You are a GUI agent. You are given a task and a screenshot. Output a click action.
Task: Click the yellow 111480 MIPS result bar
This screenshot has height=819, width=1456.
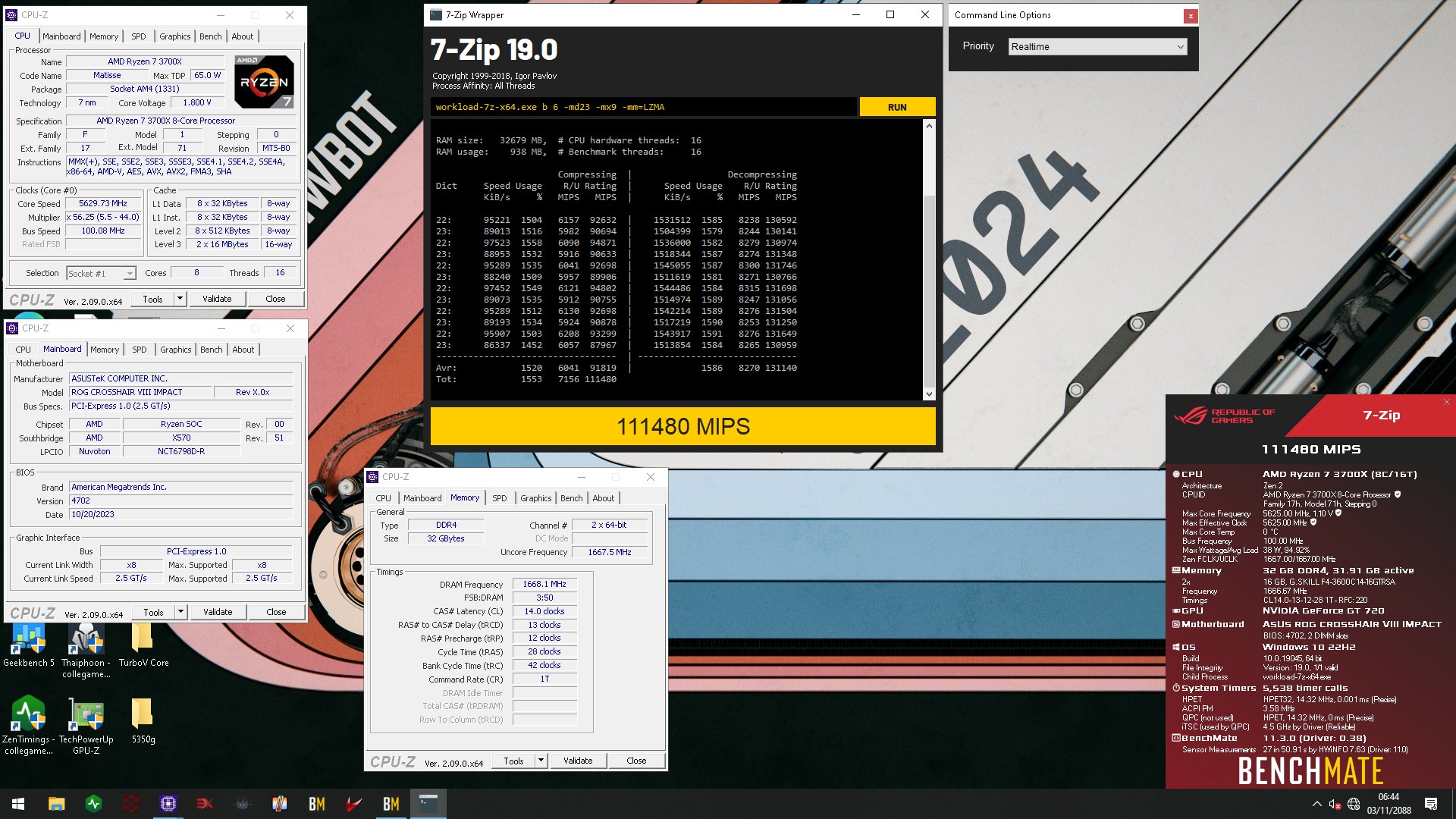tap(682, 426)
